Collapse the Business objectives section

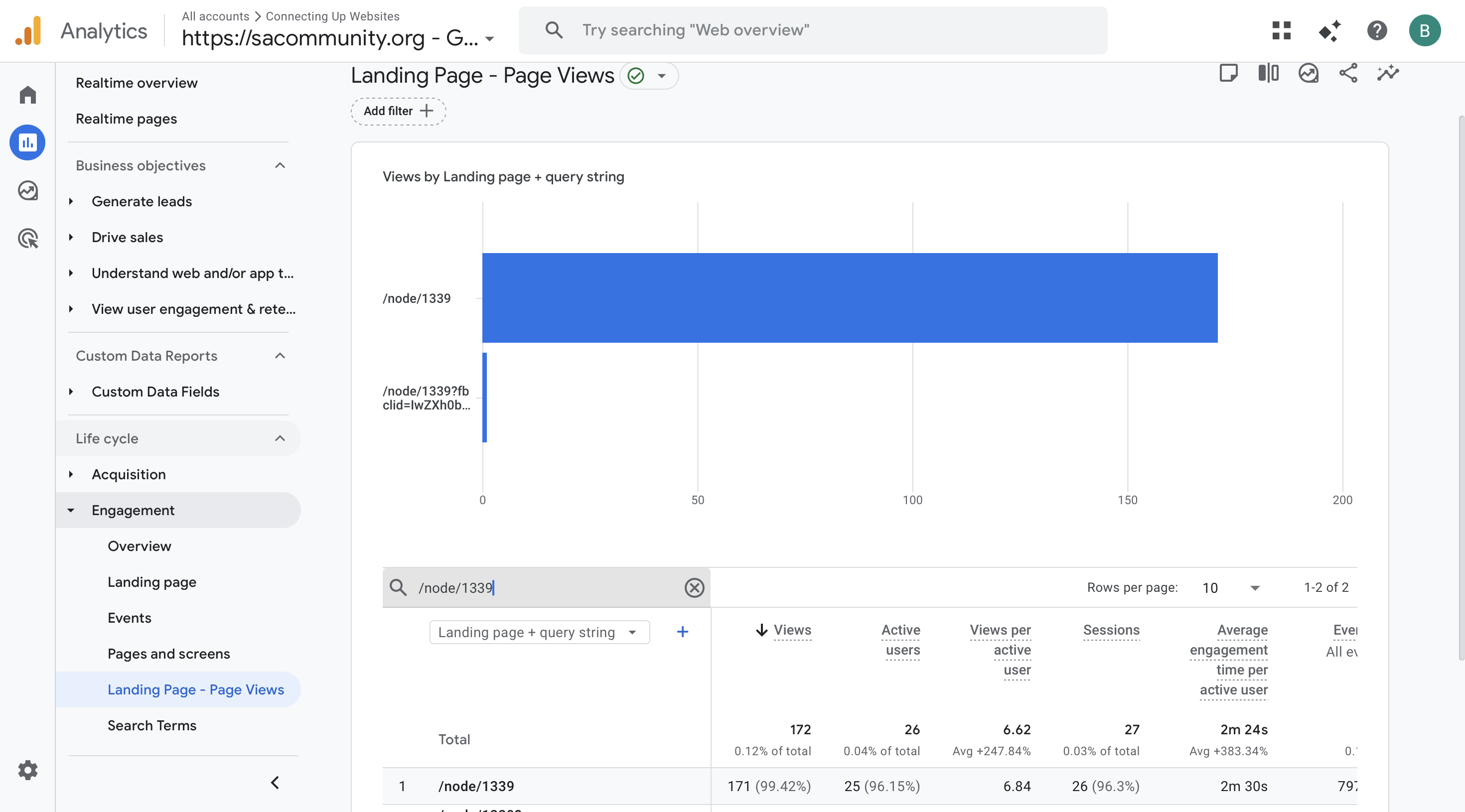click(280, 165)
